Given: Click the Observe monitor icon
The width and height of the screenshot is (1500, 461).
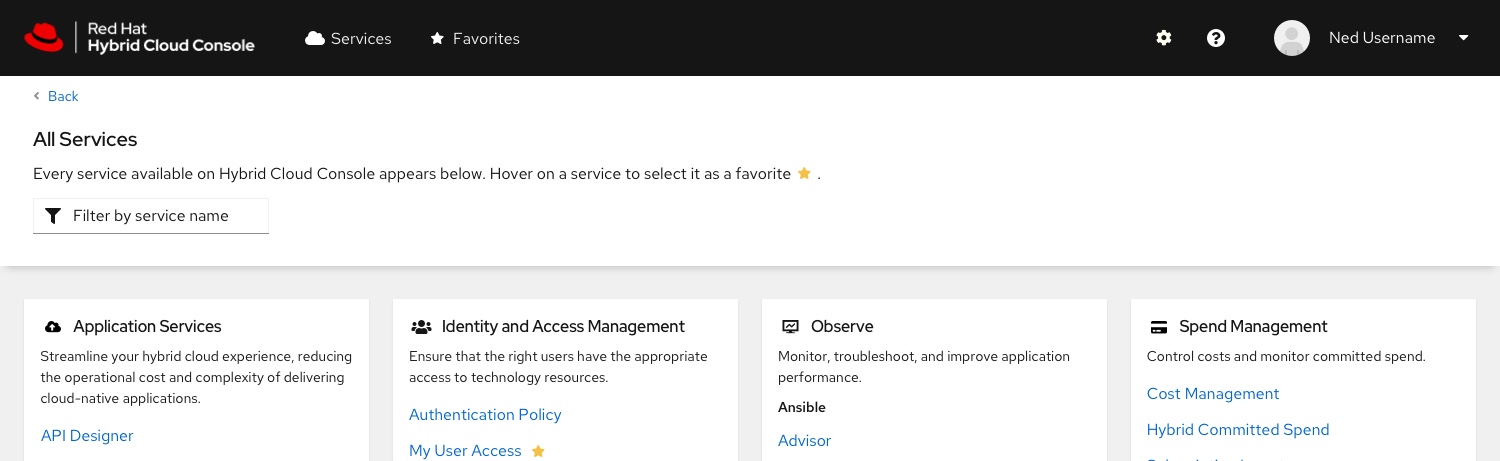Looking at the screenshot, I should point(790,327).
